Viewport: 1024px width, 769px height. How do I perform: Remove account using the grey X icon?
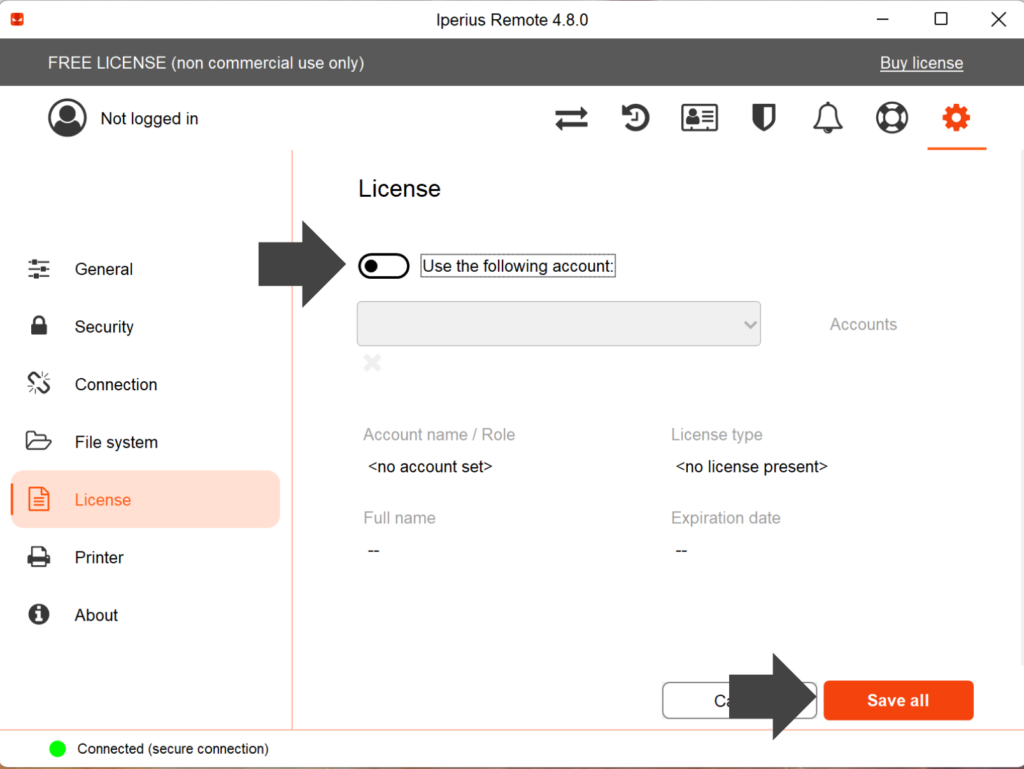click(x=372, y=363)
